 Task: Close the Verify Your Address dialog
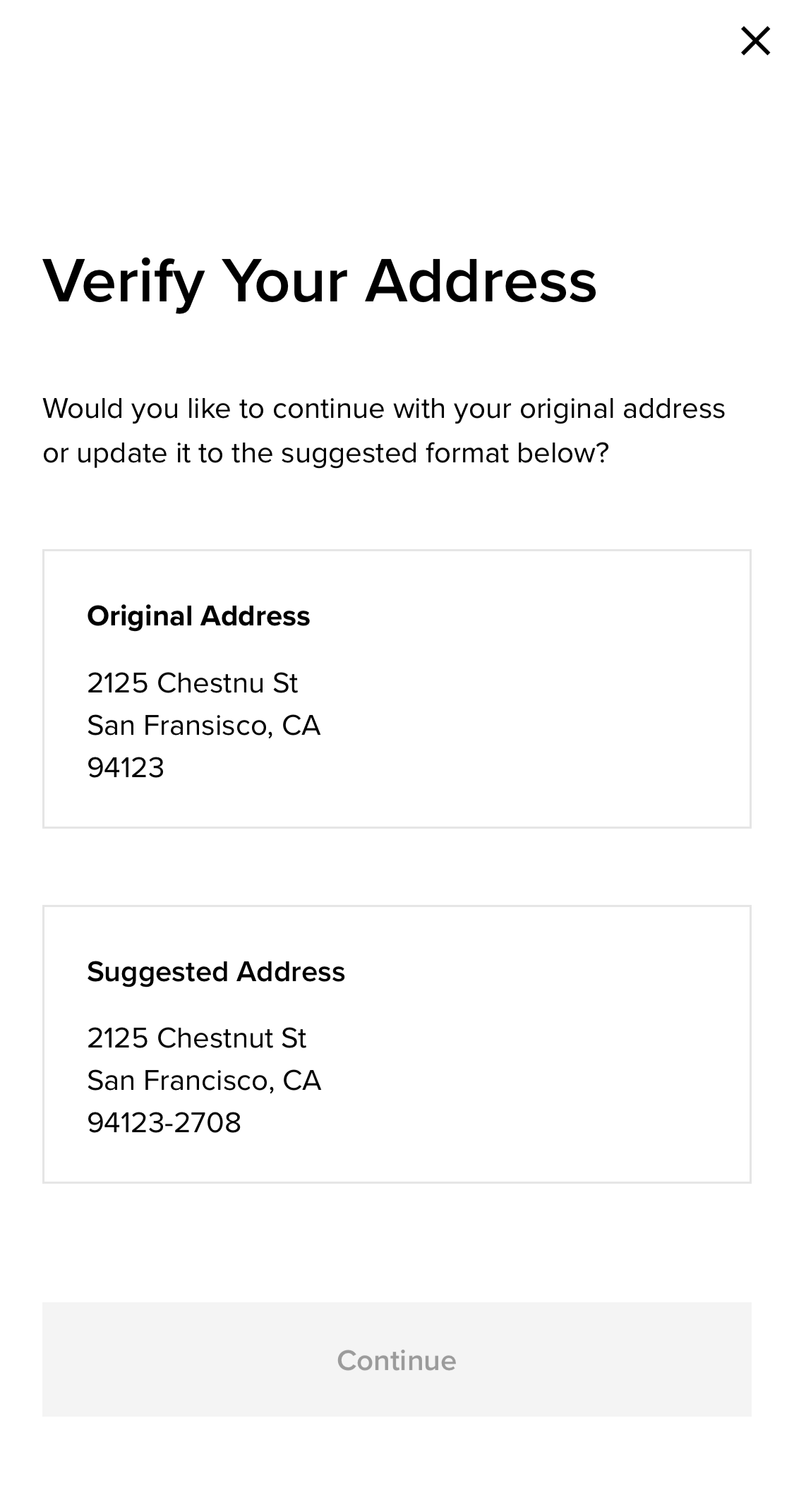[754, 41]
